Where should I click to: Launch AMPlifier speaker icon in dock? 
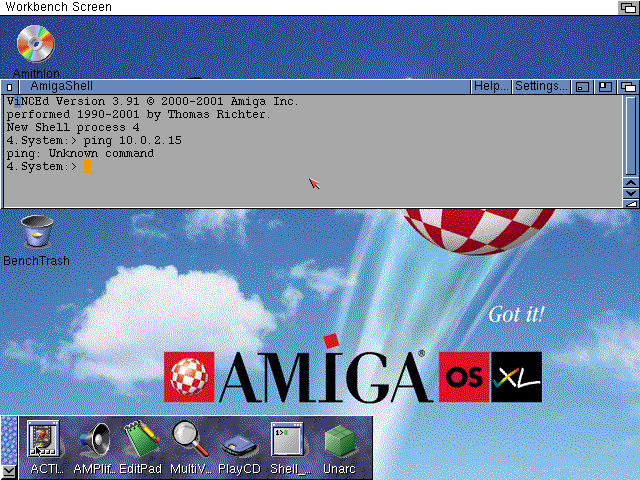click(96, 439)
